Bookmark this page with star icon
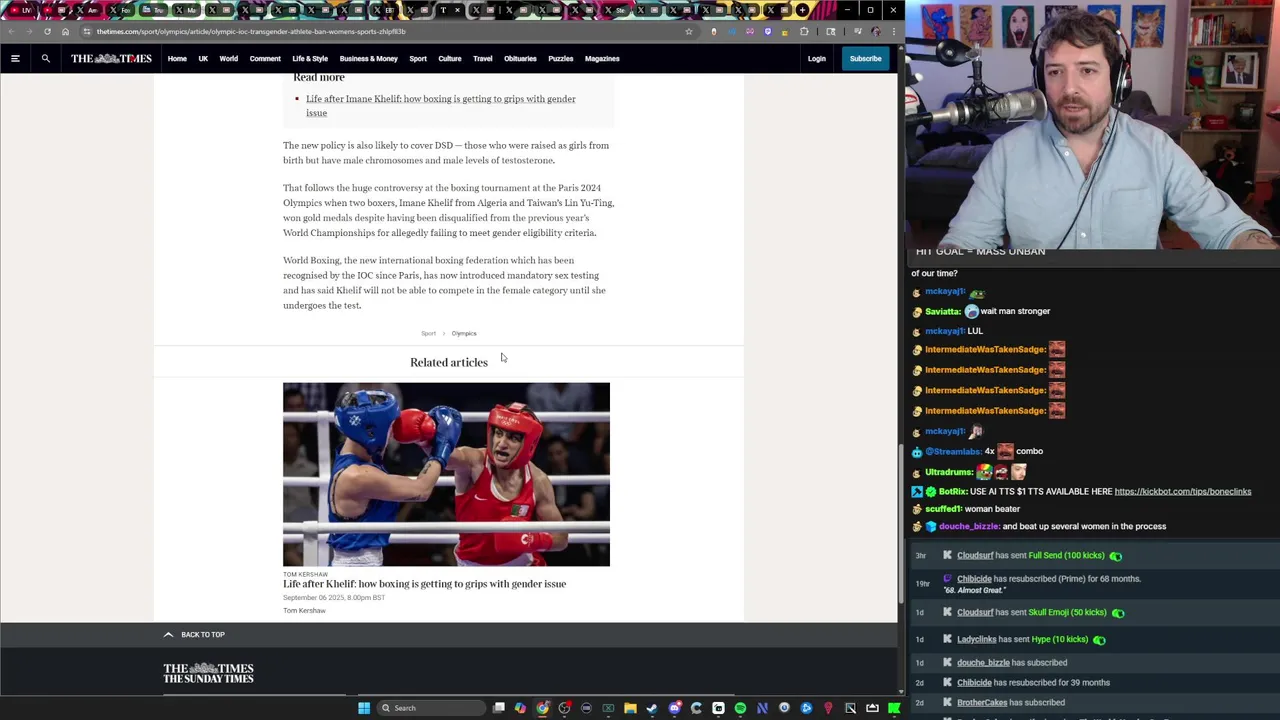Viewport: 1280px width, 720px height. point(688,31)
